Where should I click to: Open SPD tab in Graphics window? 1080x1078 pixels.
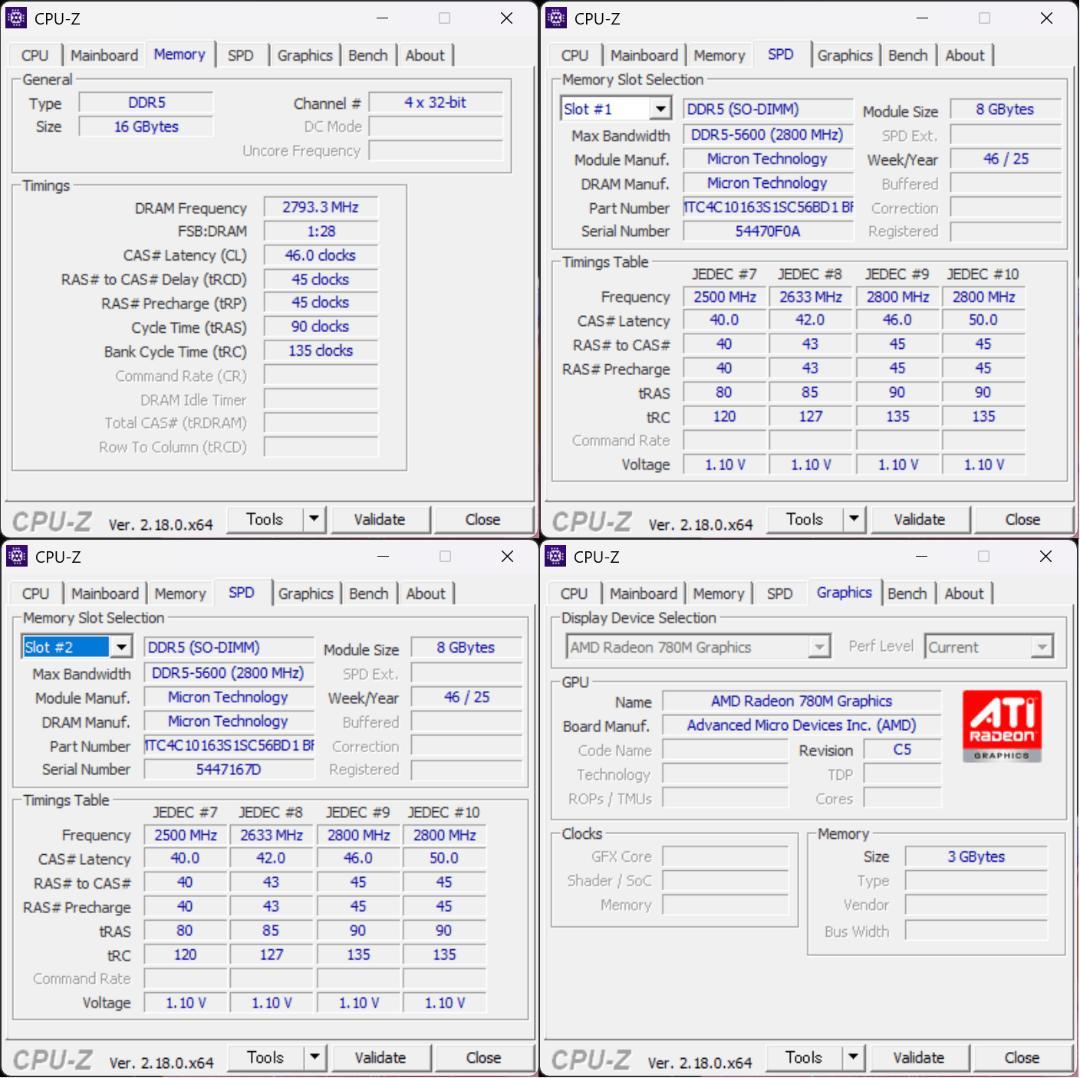point(780,593)
